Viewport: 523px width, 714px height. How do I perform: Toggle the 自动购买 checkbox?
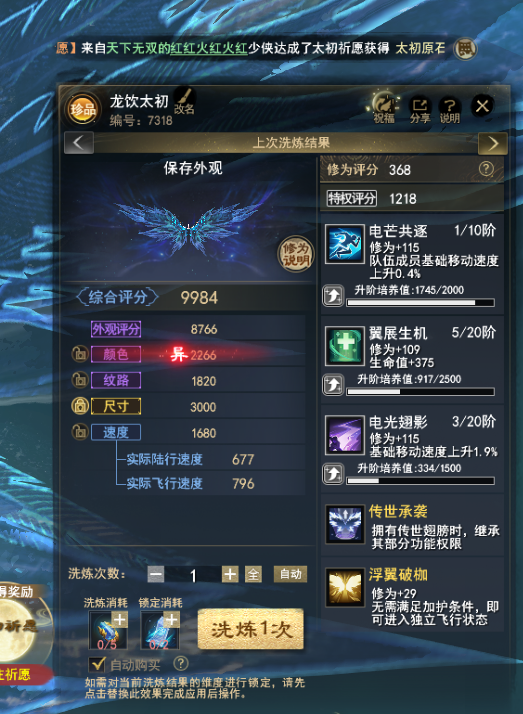point(97,664)
